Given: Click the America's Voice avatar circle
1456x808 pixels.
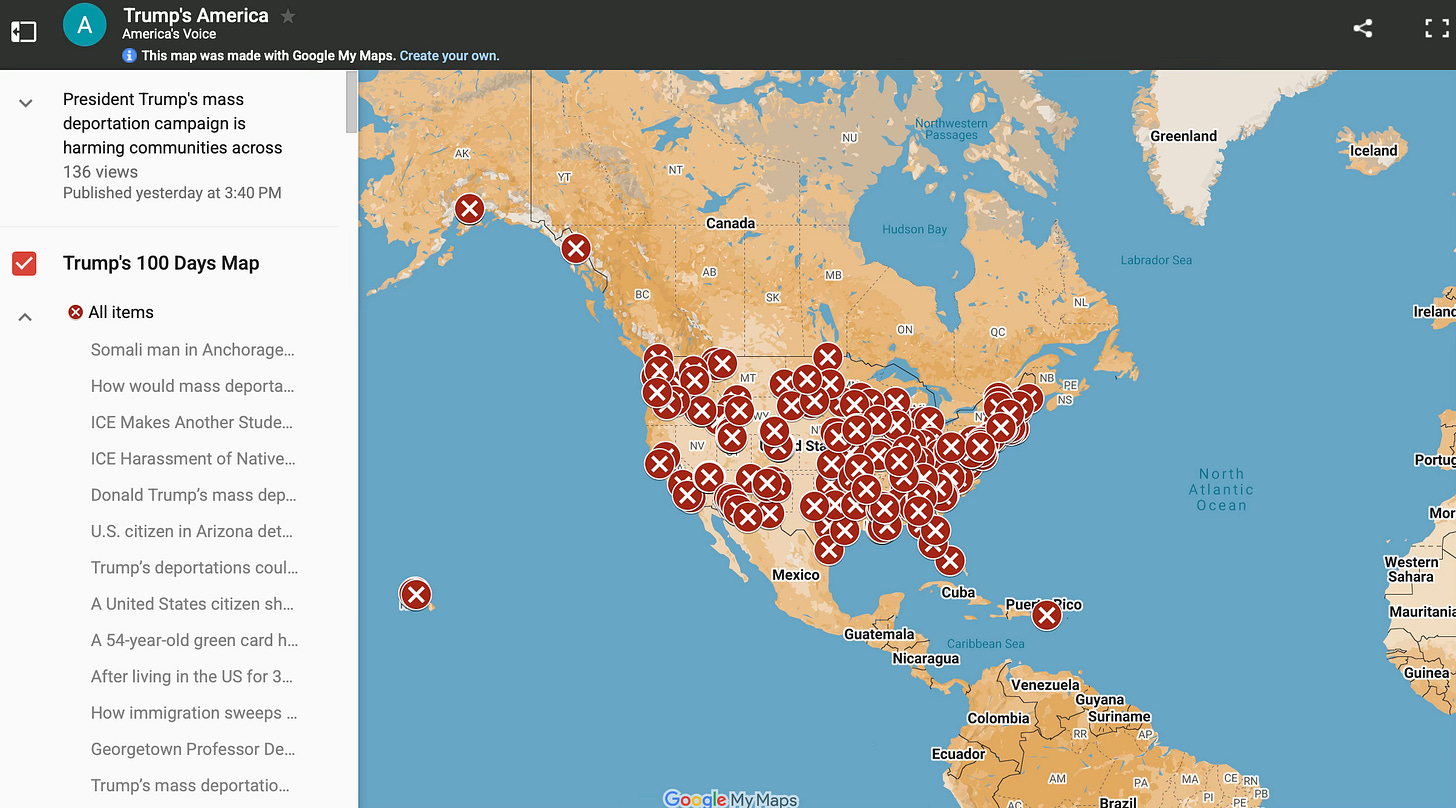Looking at the screenshot, I should pos(85,26).
